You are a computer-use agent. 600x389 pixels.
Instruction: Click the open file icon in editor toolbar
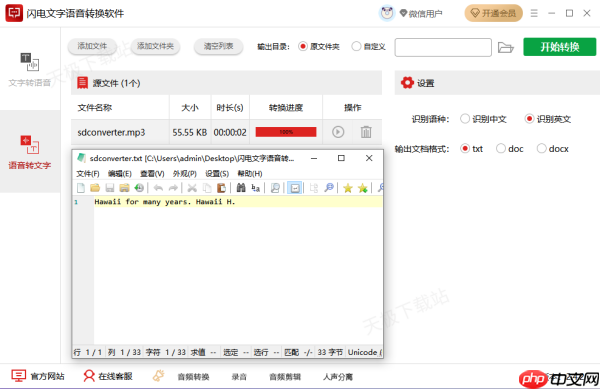95,188
